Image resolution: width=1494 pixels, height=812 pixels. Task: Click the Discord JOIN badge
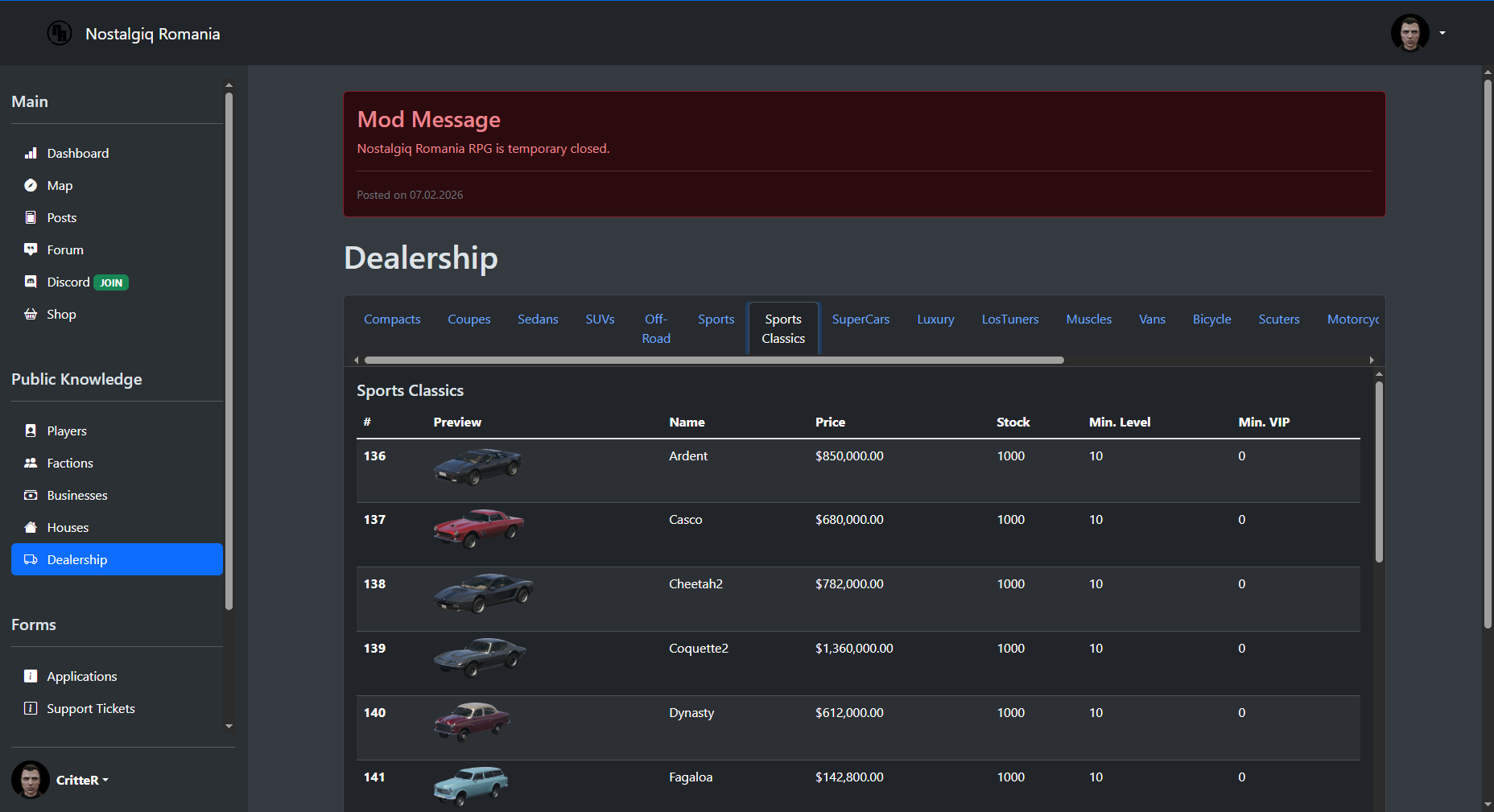coord(111,282)
